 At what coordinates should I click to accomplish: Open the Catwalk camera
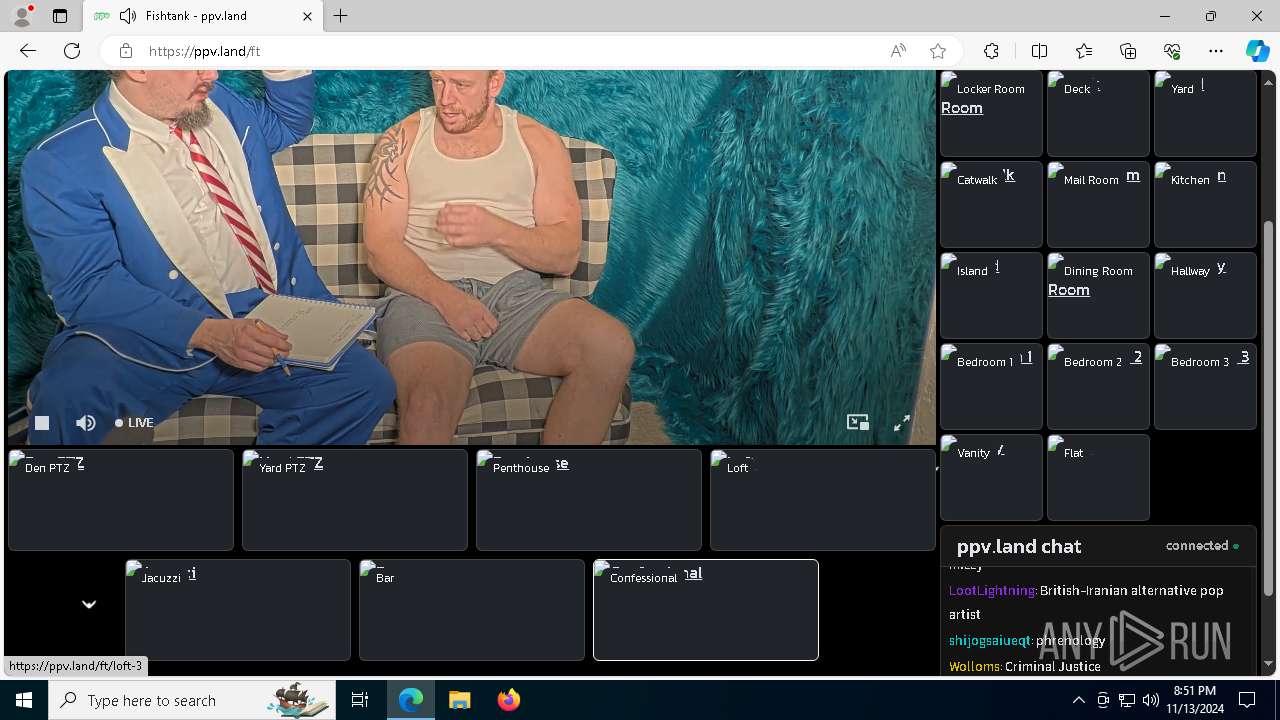coord(991,204)
